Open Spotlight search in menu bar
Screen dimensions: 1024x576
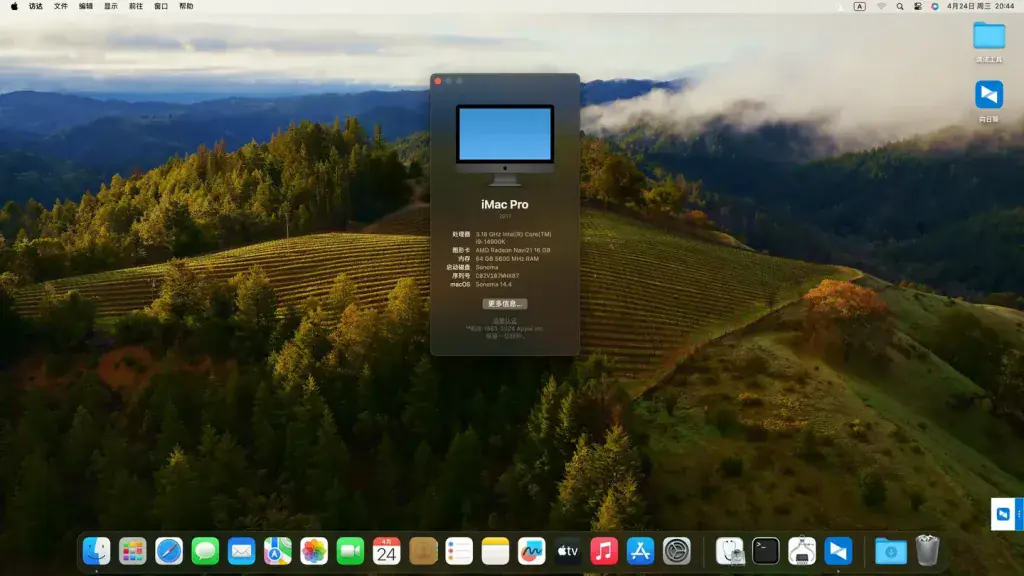tap(900, 7)
